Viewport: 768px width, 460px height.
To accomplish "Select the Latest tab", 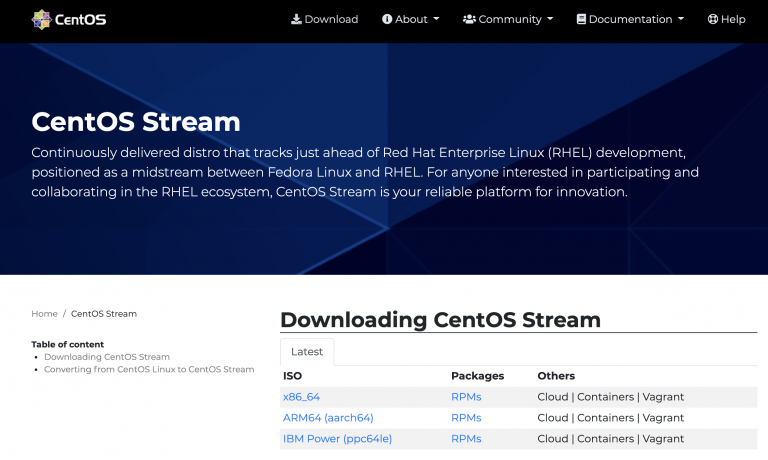I will (307, 352).
